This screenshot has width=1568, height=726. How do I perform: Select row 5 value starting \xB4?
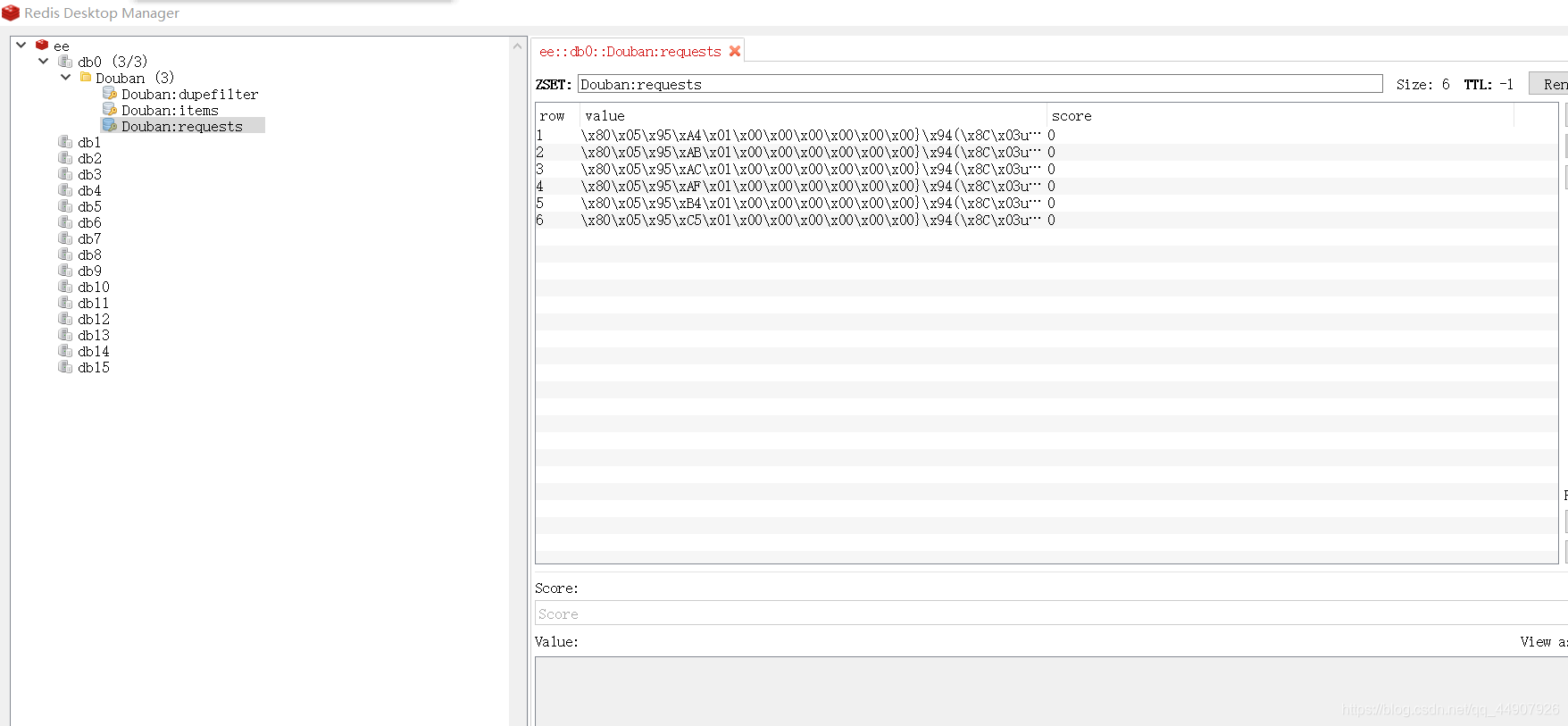[811, 203]
